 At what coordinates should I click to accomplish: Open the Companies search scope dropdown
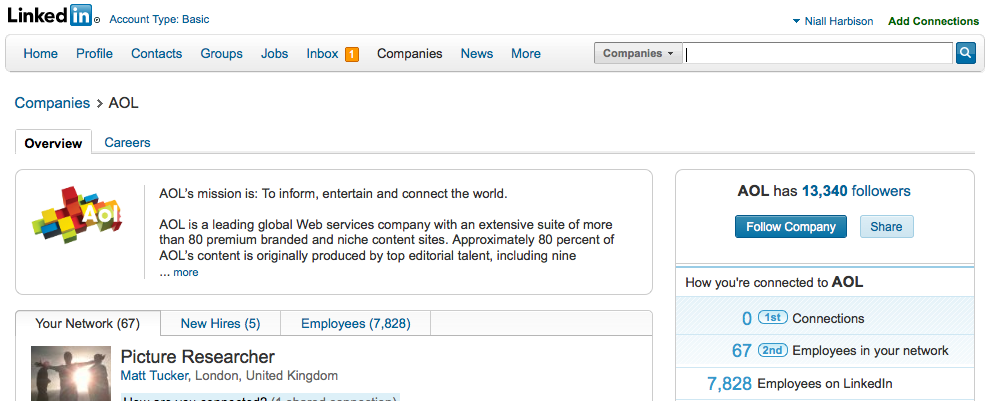[x=638, y=54]
